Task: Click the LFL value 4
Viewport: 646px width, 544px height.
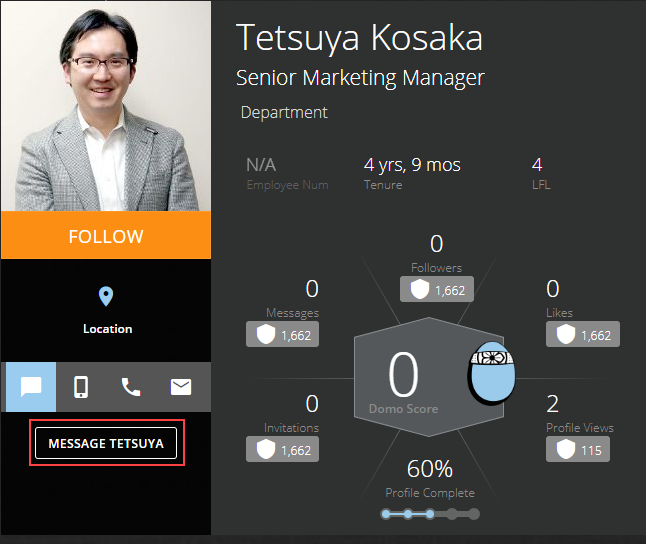Action: click(x=537, y=165)
